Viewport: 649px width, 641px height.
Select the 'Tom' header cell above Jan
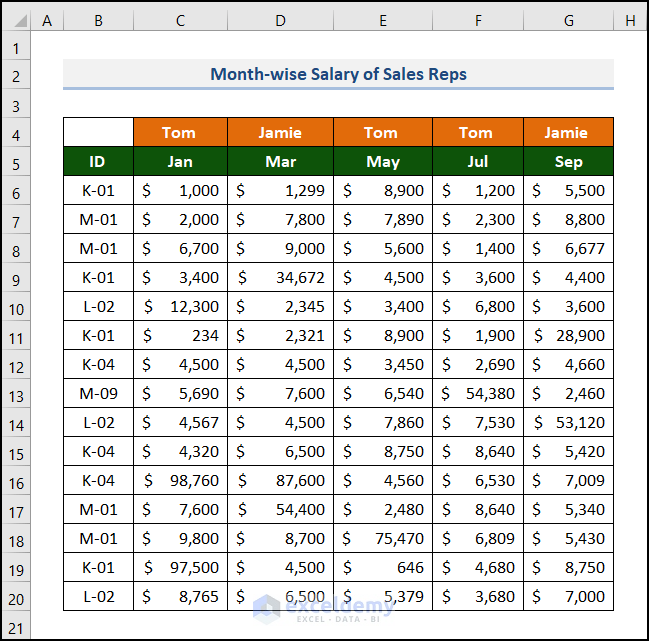[x=180, y=132]
